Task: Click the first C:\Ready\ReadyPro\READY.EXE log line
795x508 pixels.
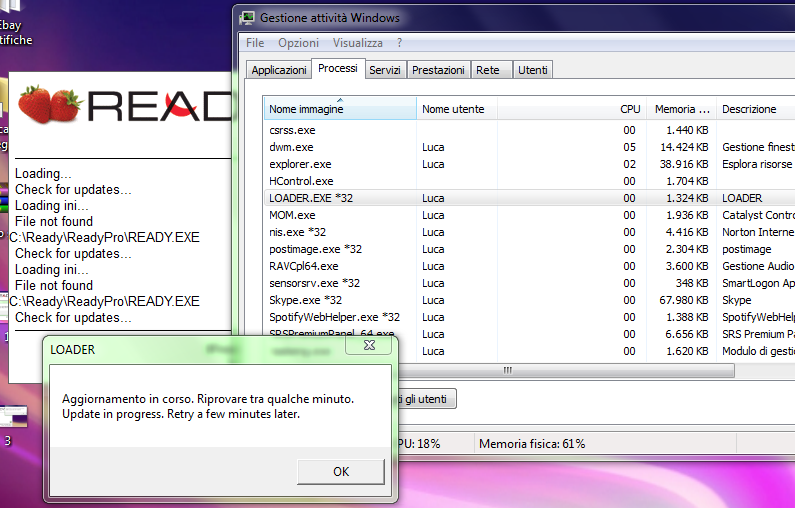Action: (x=104, y=237)
